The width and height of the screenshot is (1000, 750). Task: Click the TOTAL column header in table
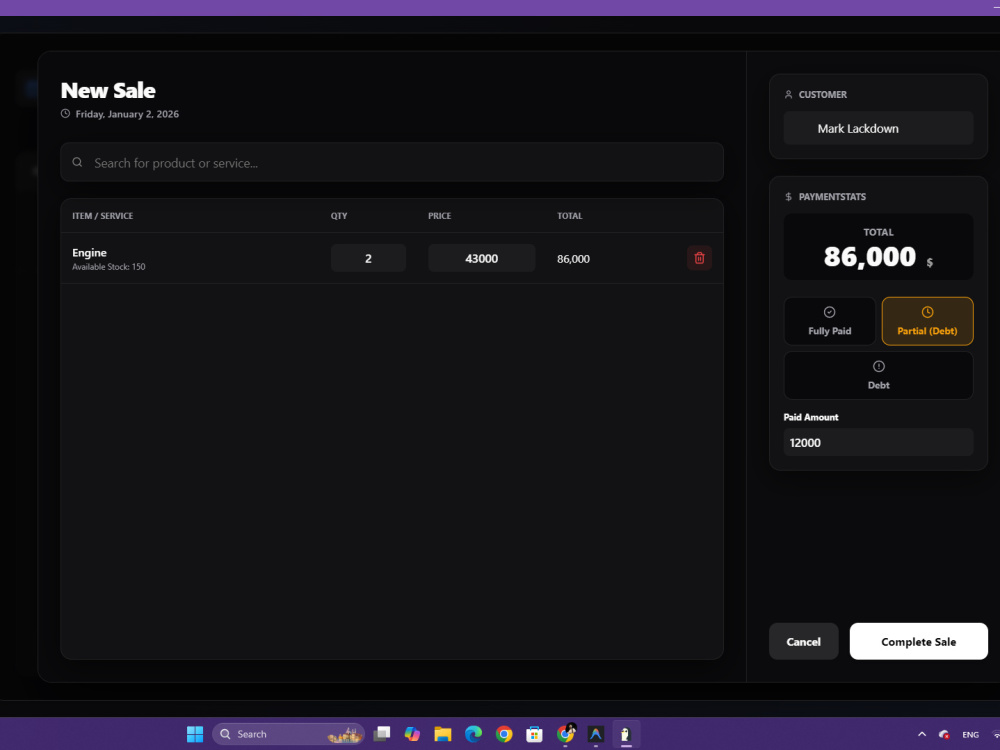point(570,216)
